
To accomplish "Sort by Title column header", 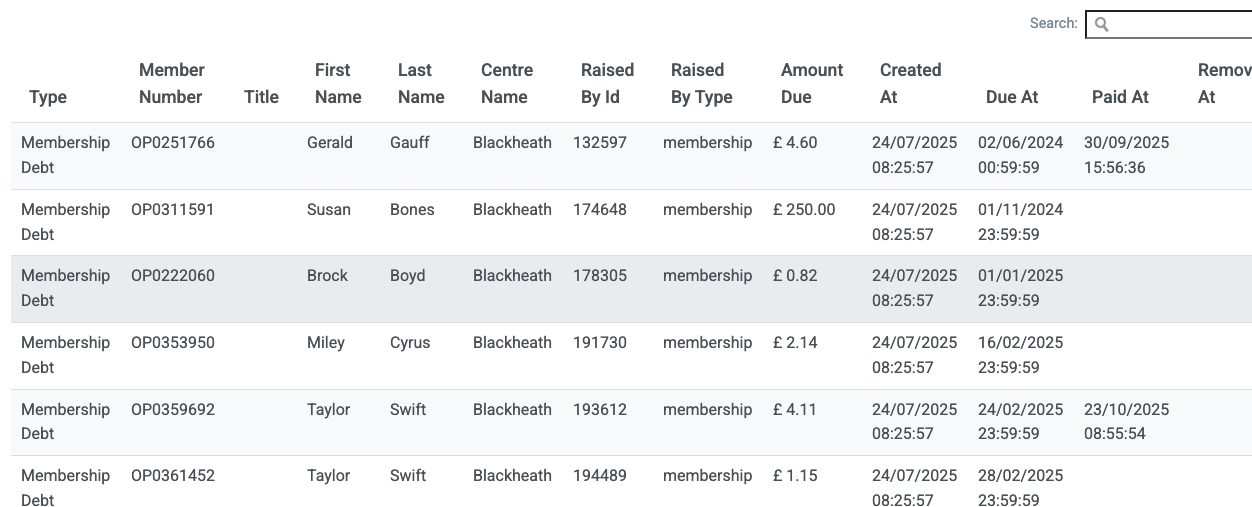I will pyautogui.click(x=261, y=97).
